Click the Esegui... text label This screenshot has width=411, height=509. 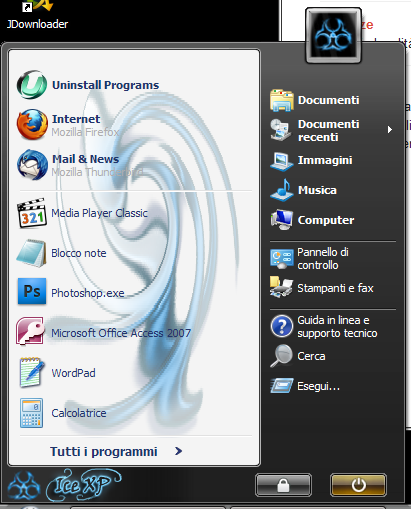318,386
